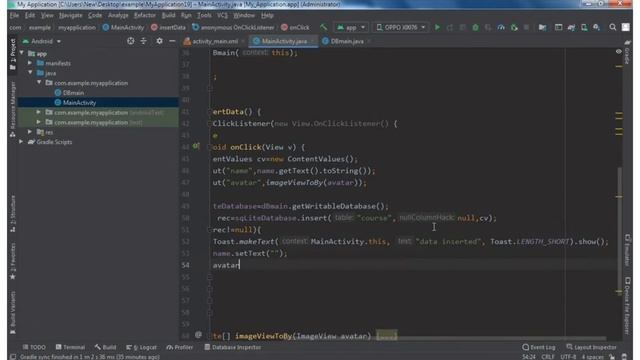Open the Event Log
Image resolution: width=640 pixels, height=360 pixels.
[x=539, y=347]
